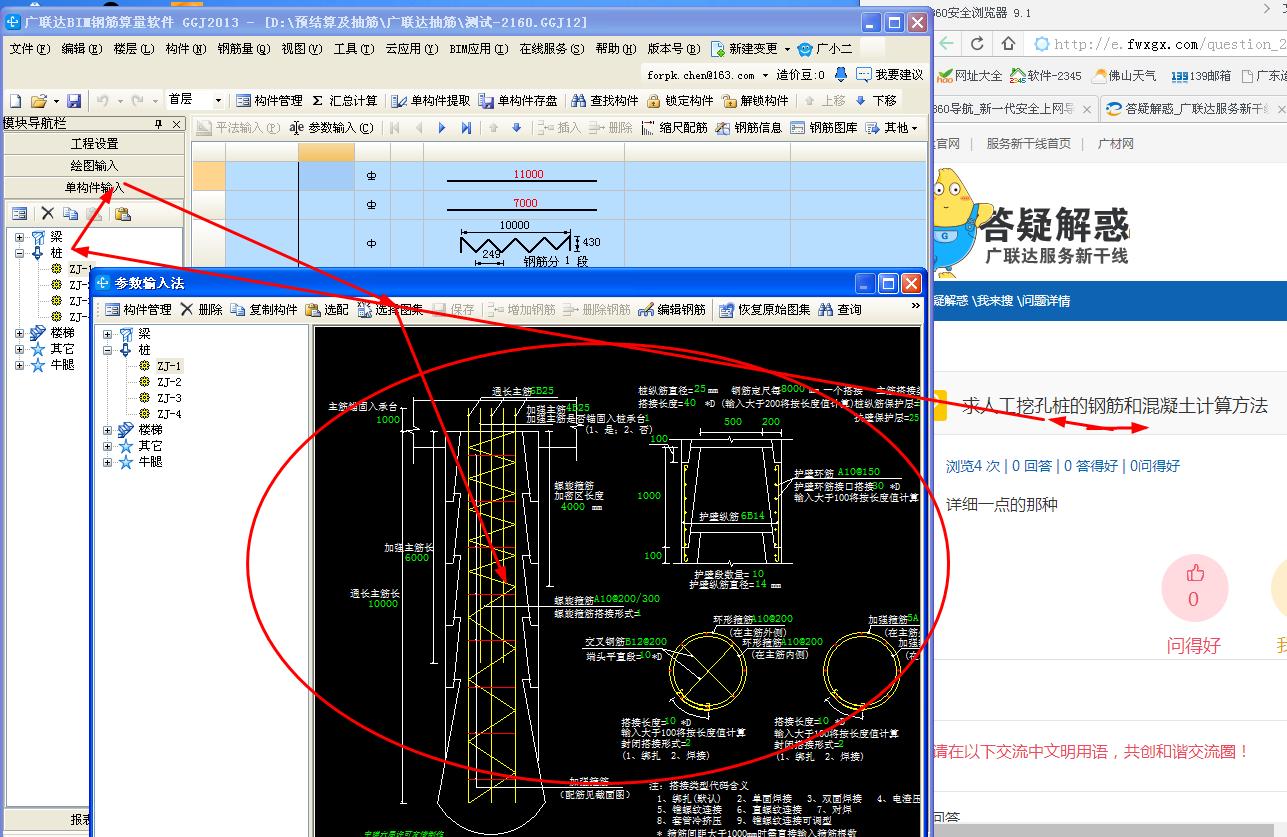Select ZJ-3 in 参数输入法 dialog tree
Screen dimensions: 1287x837
168,398
